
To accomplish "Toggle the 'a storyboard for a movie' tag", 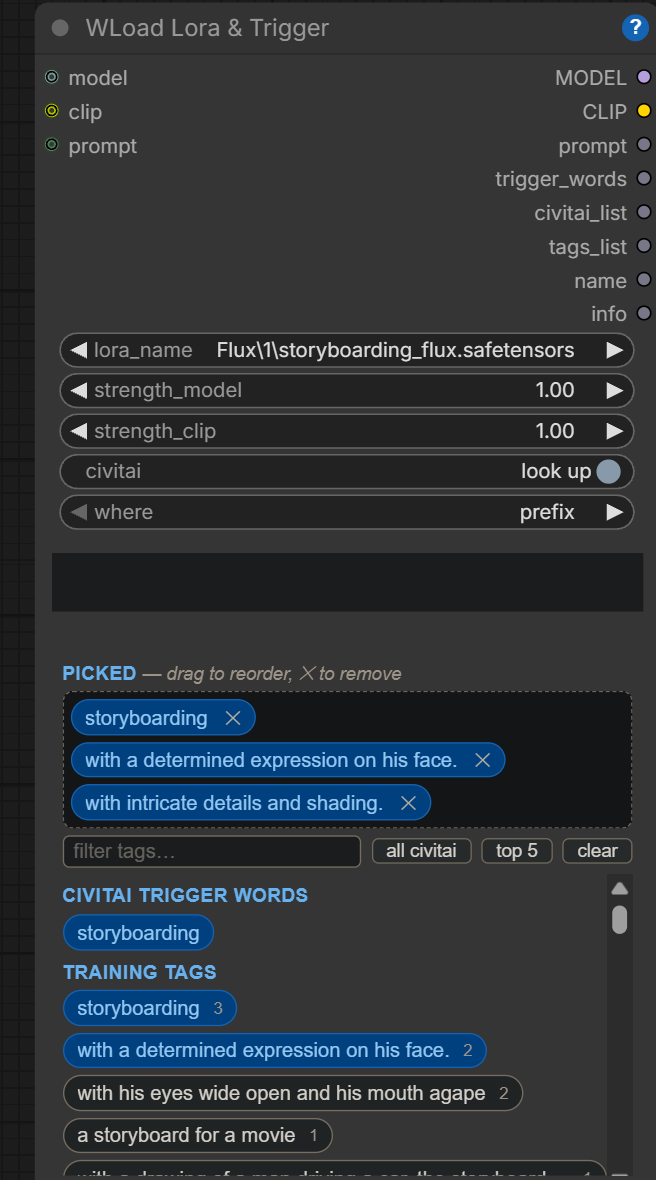I will (197, 1135).
